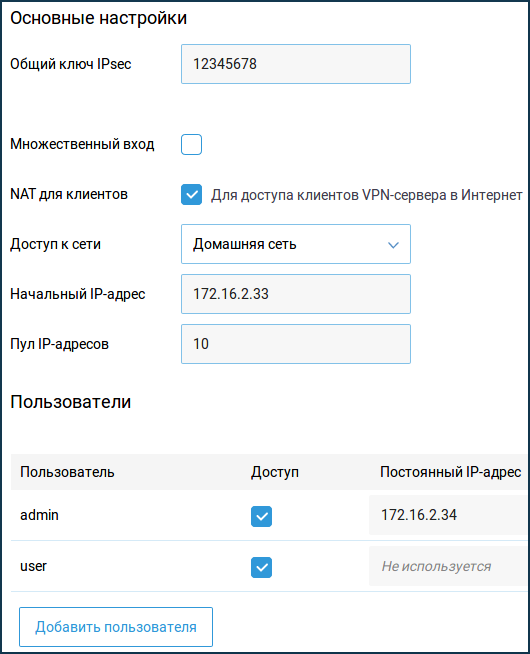
Task: Select the user row name
Action: pos(33,566)
